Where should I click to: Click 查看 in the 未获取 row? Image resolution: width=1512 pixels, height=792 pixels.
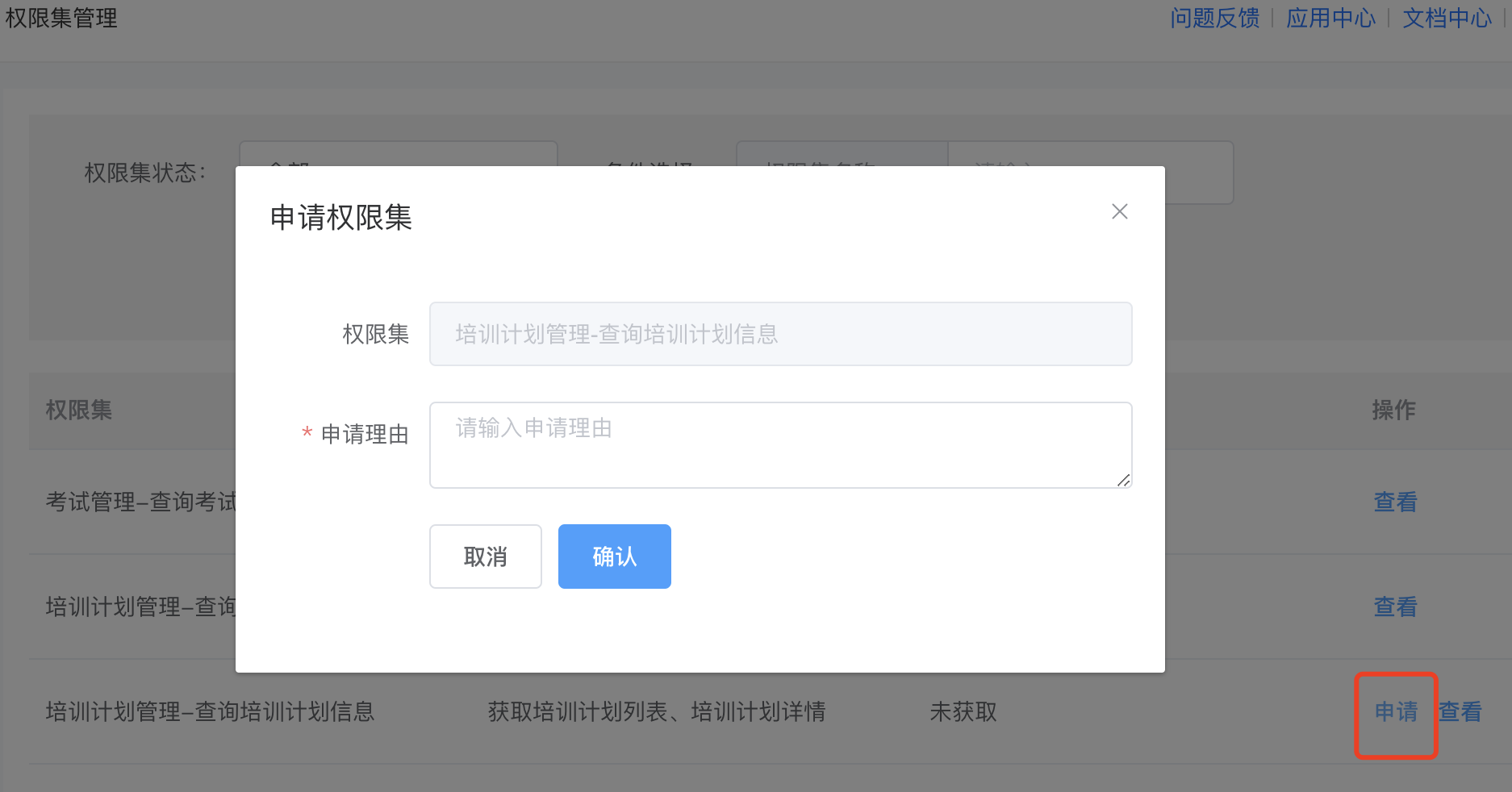(x=1460, y=712)
